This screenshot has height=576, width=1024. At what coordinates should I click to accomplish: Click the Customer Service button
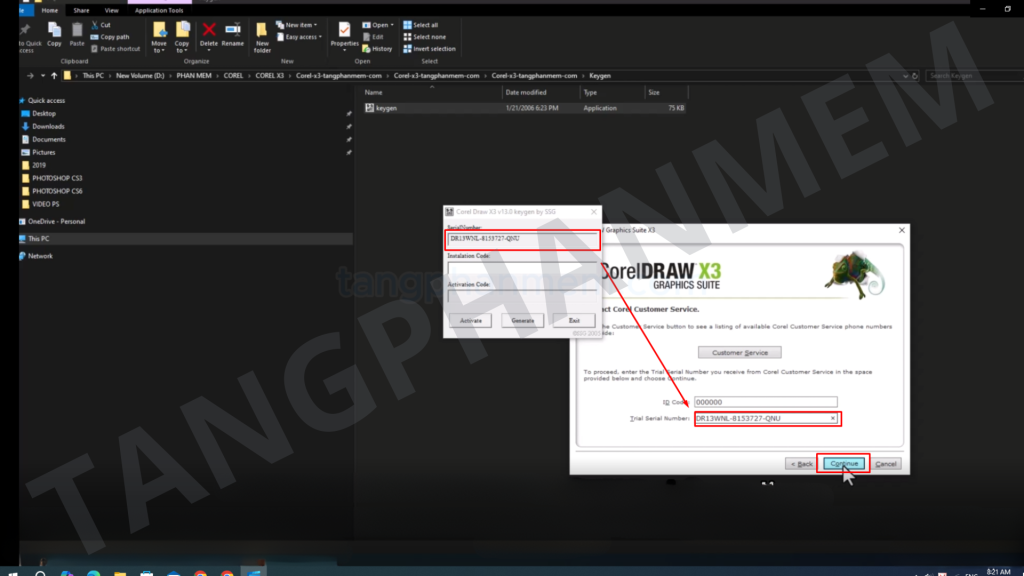[x=740, y=353]
